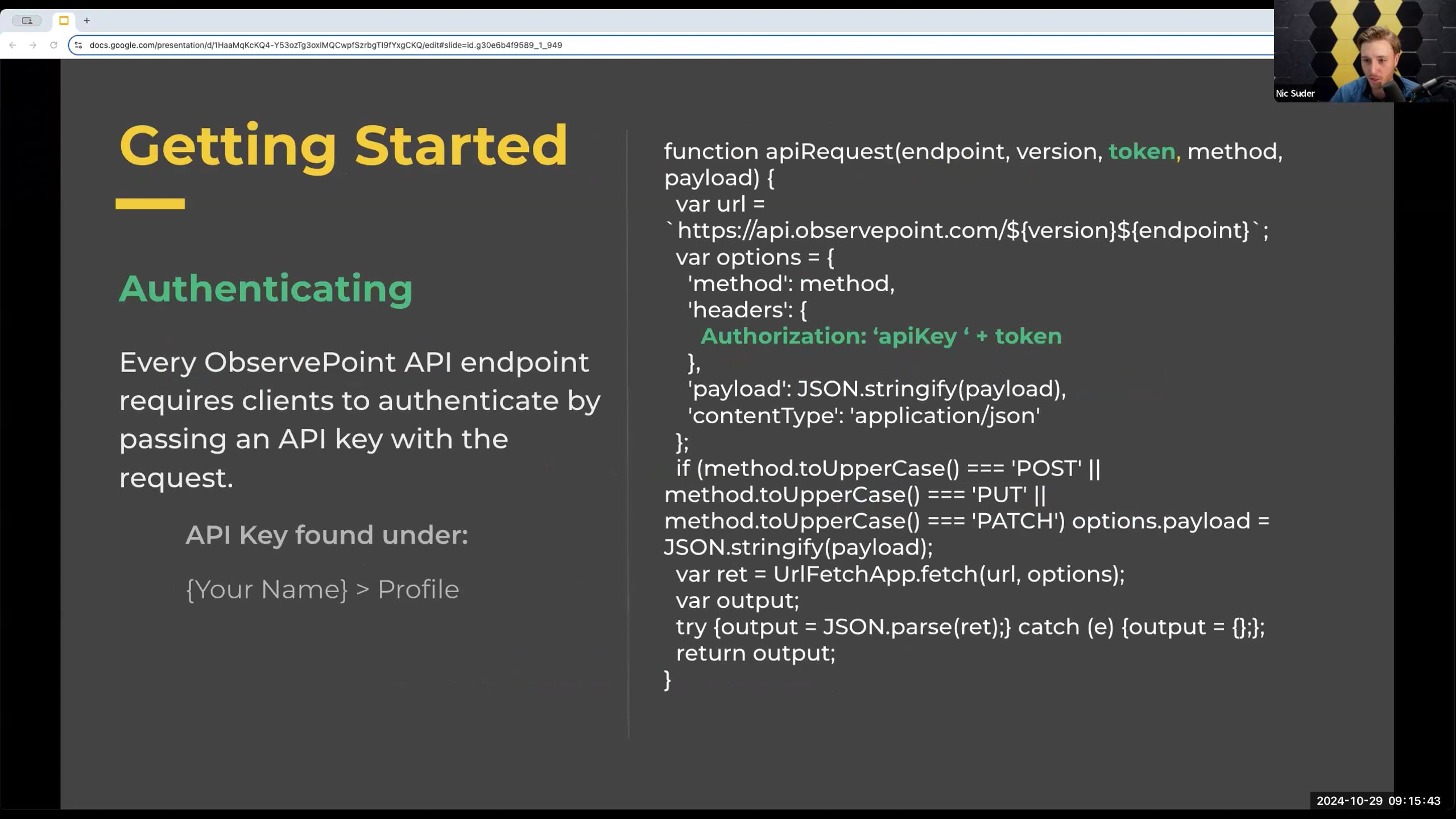
Task: Reload the current page
Action: [53, 45]
